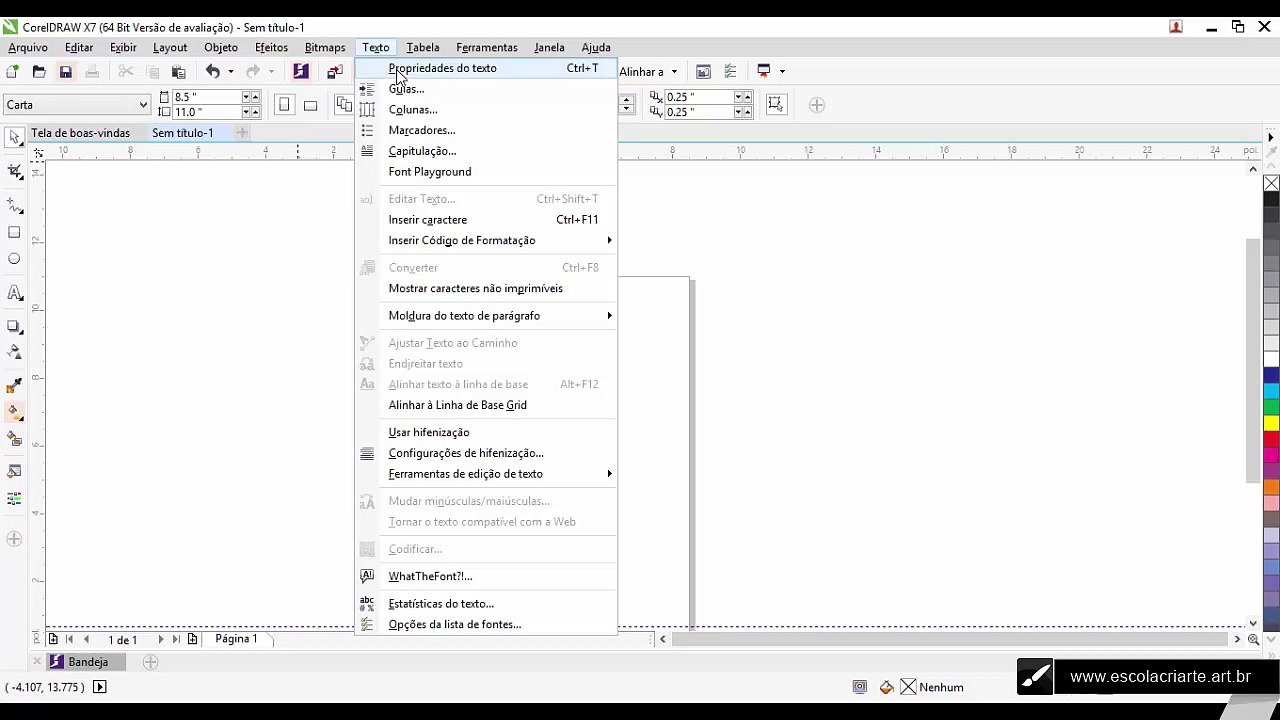Image resolution: width=1280 pixels, height=720 pixels.
Task: Activate the Text tool (letter A)
Action: coord(14,293)
